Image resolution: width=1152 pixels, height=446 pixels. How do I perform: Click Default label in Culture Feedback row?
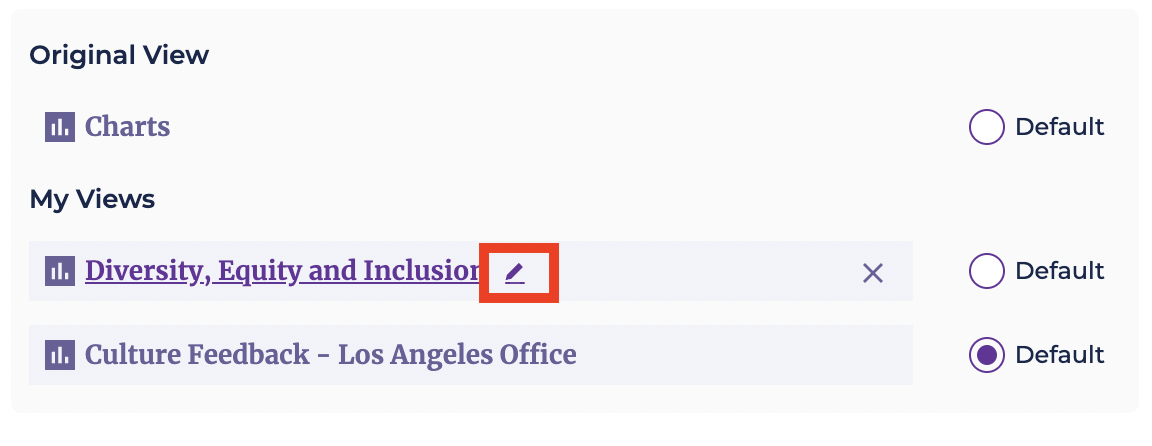tap(1059, 355)
